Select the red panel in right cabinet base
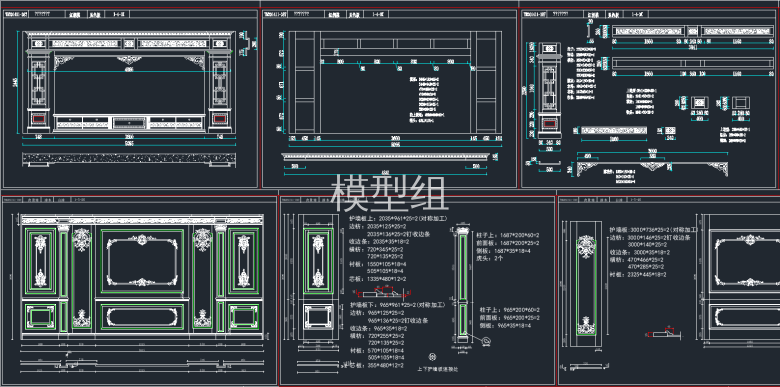Image resolution: width=780 pixels, height=387 pixels. coord(219,118)
